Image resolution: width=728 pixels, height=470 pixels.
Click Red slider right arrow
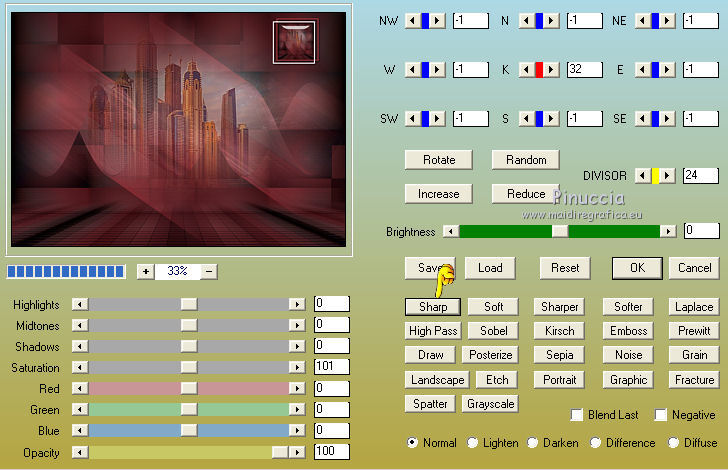[297, 388]
